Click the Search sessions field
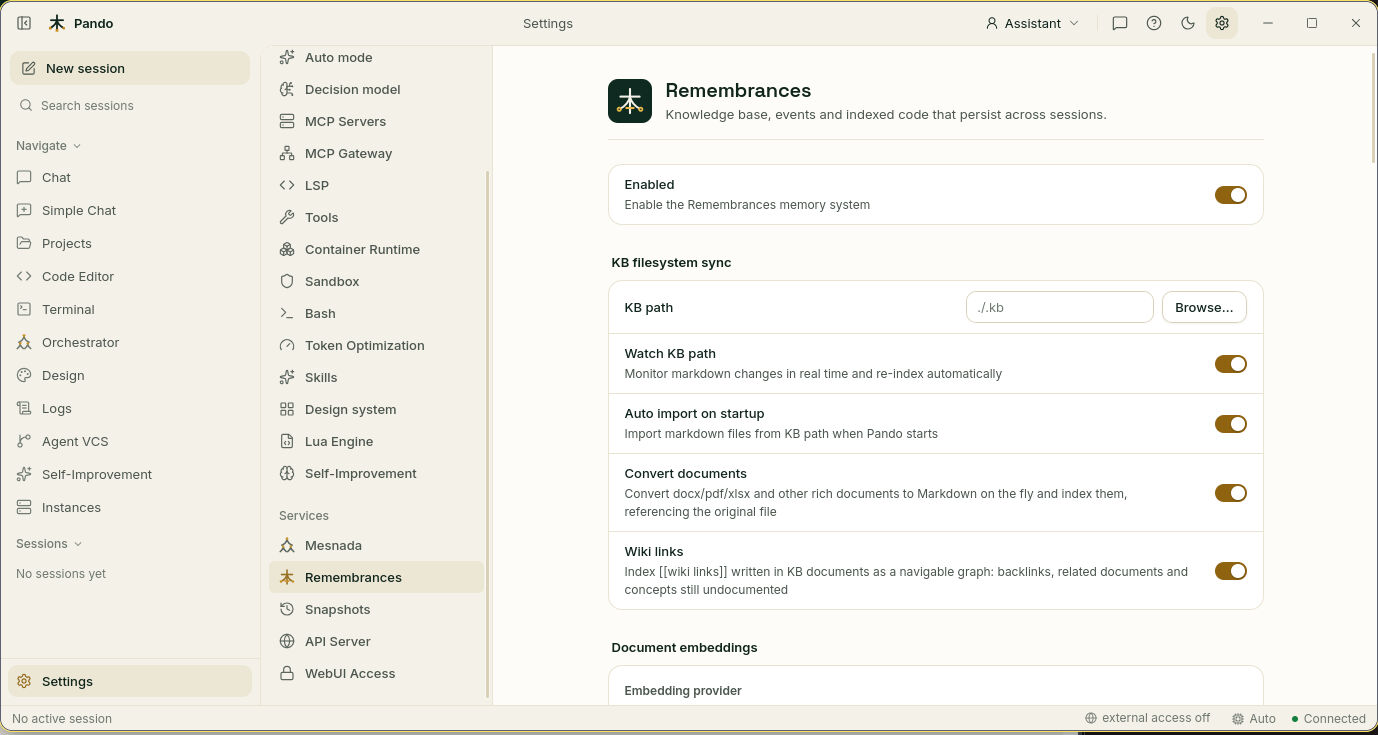 click(x=130, y=105)
